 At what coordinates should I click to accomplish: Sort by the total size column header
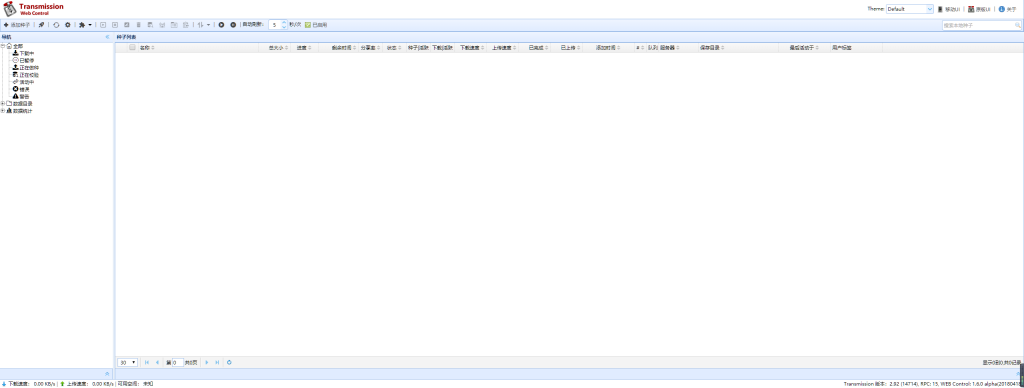pos(275,48)
